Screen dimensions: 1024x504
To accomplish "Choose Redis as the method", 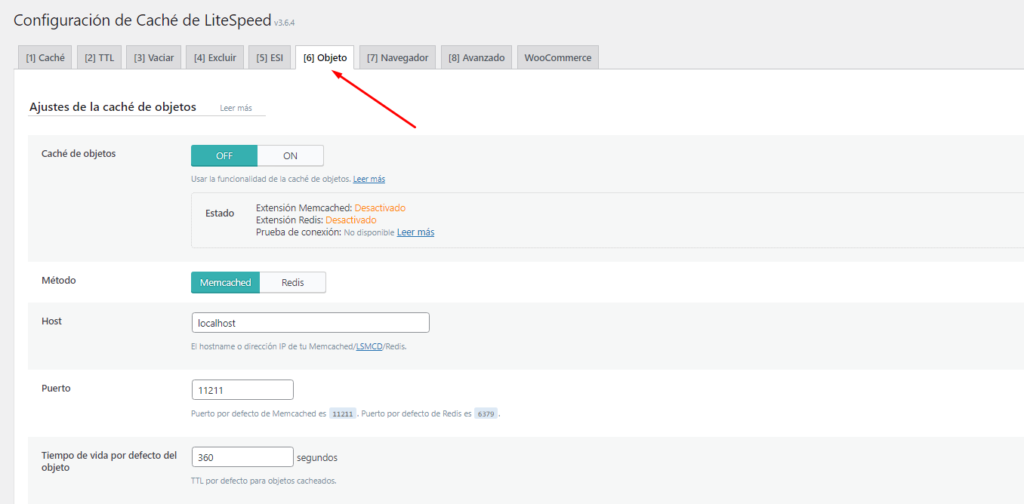I will pyautogui.click(x=293, y=283).
